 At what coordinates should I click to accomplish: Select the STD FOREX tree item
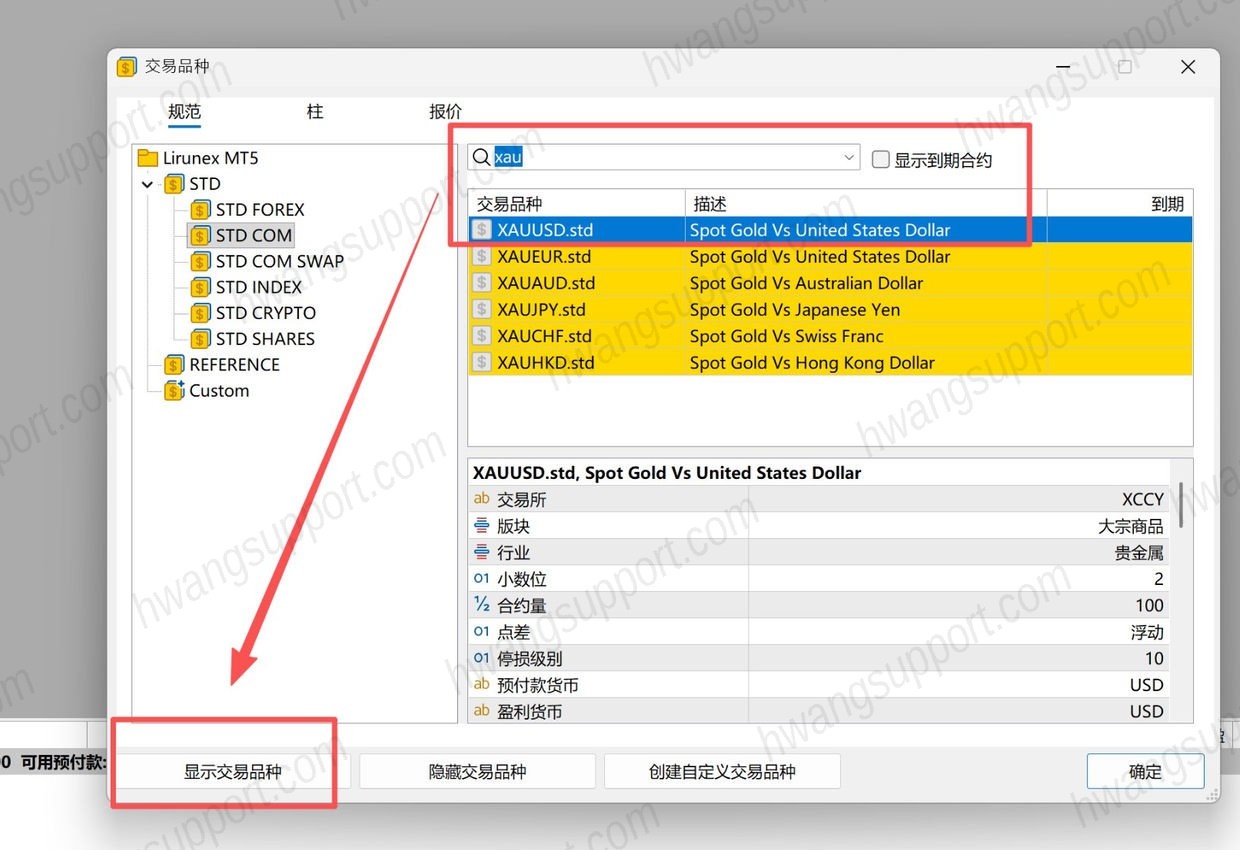click(x=260, y=210)
